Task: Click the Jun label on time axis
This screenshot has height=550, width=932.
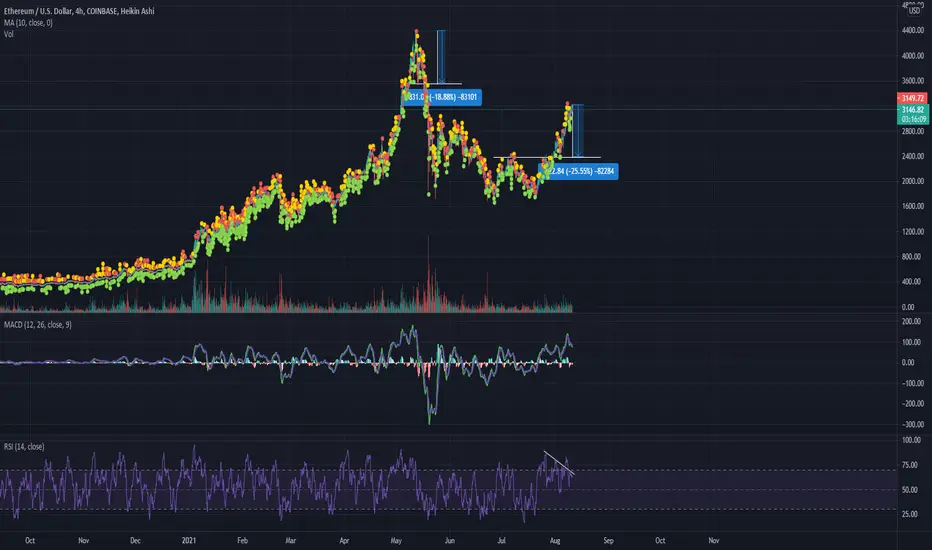Action: click(x=450, y=540)
